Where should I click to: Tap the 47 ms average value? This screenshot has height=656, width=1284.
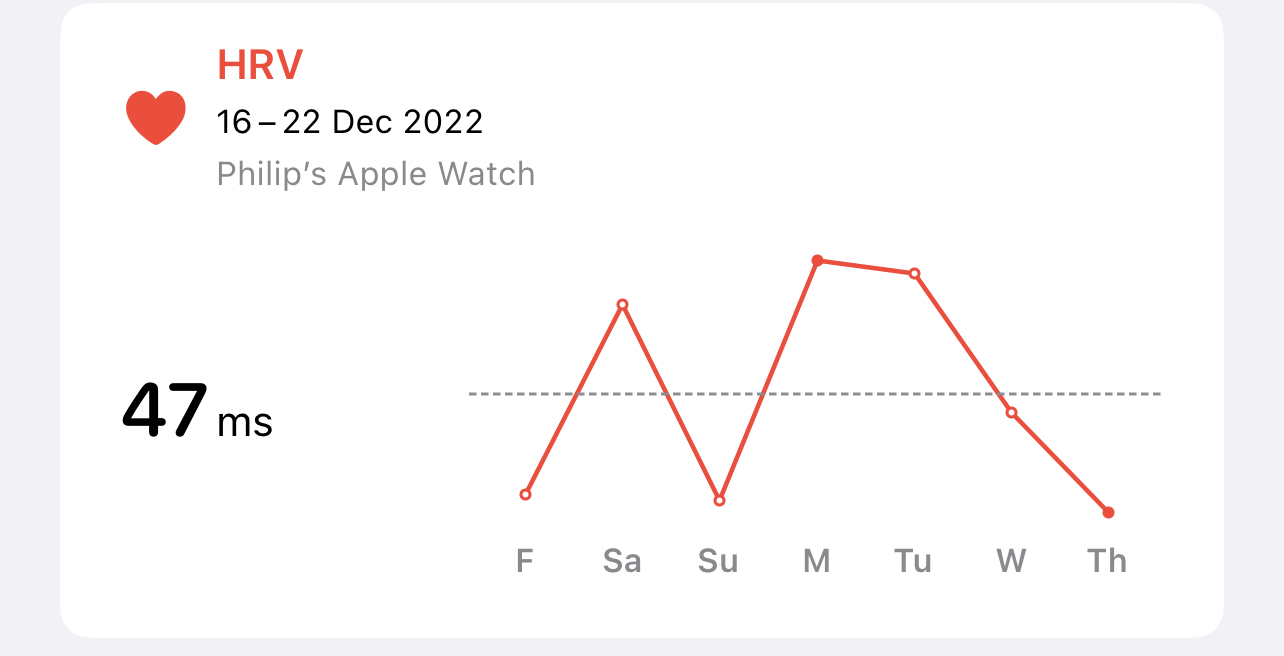(197, 411)
